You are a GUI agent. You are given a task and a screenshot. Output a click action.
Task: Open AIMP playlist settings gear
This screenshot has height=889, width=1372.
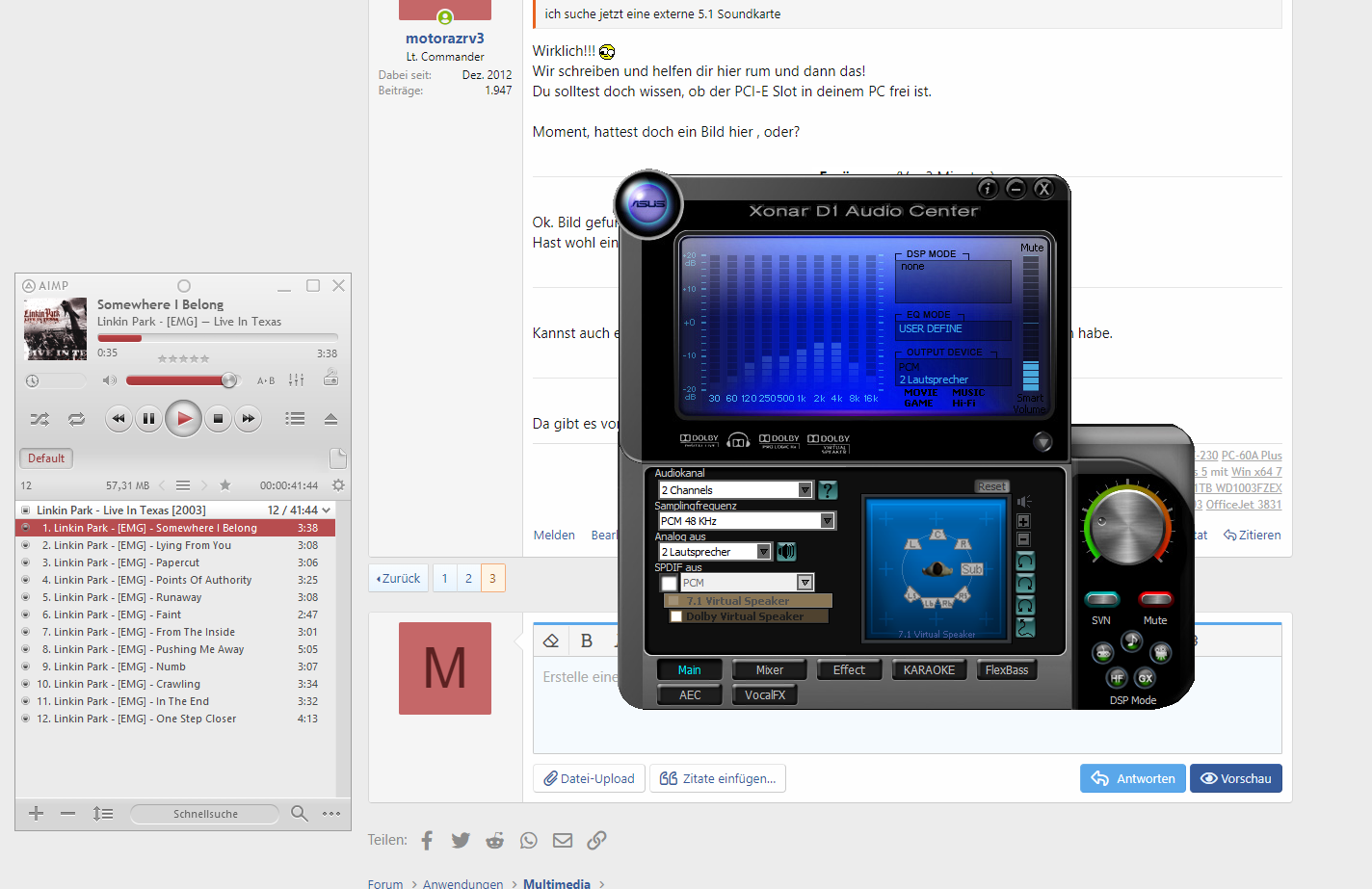click(x=338, y=485)
